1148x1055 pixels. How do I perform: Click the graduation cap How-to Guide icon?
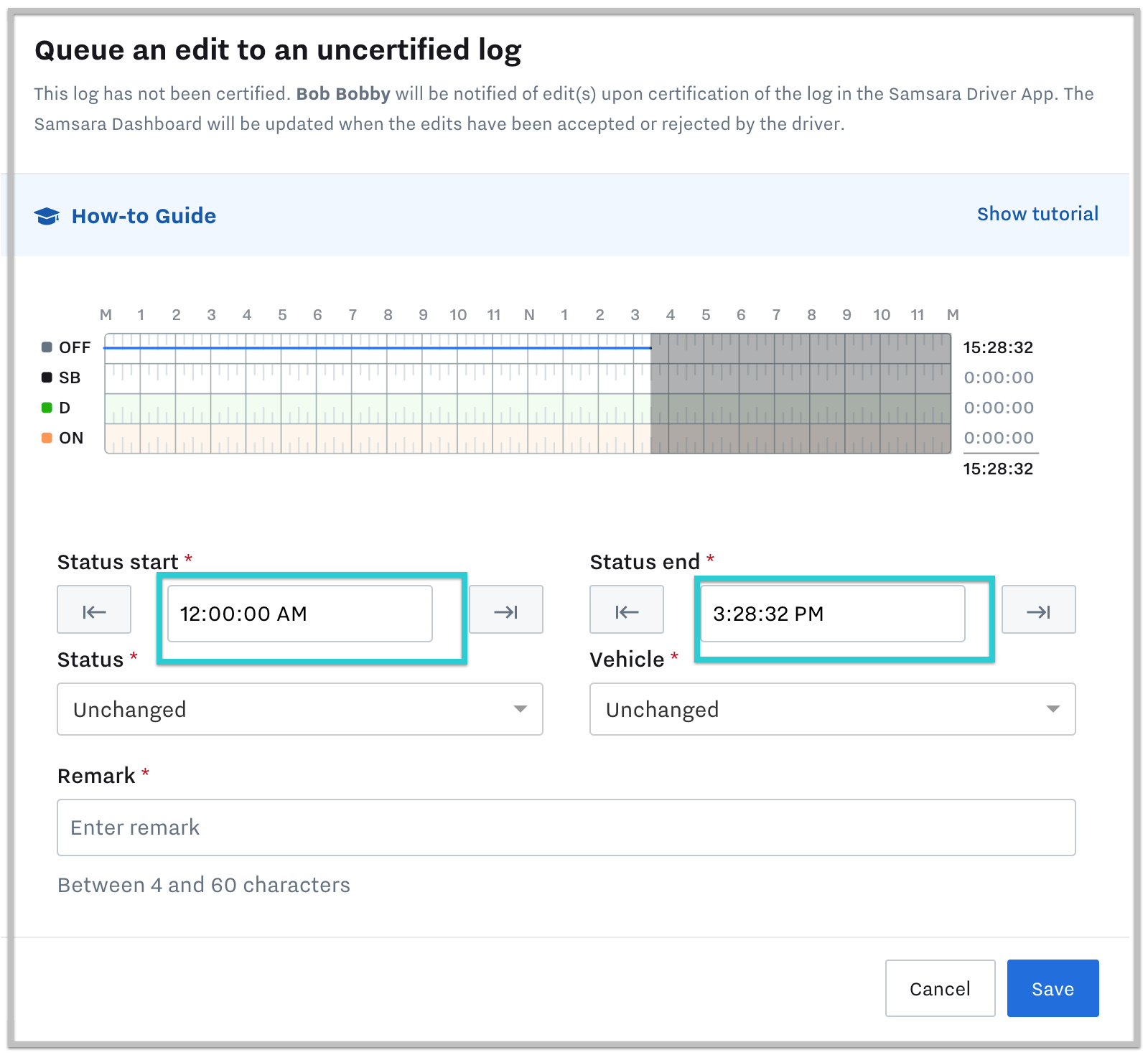point(47,216)
